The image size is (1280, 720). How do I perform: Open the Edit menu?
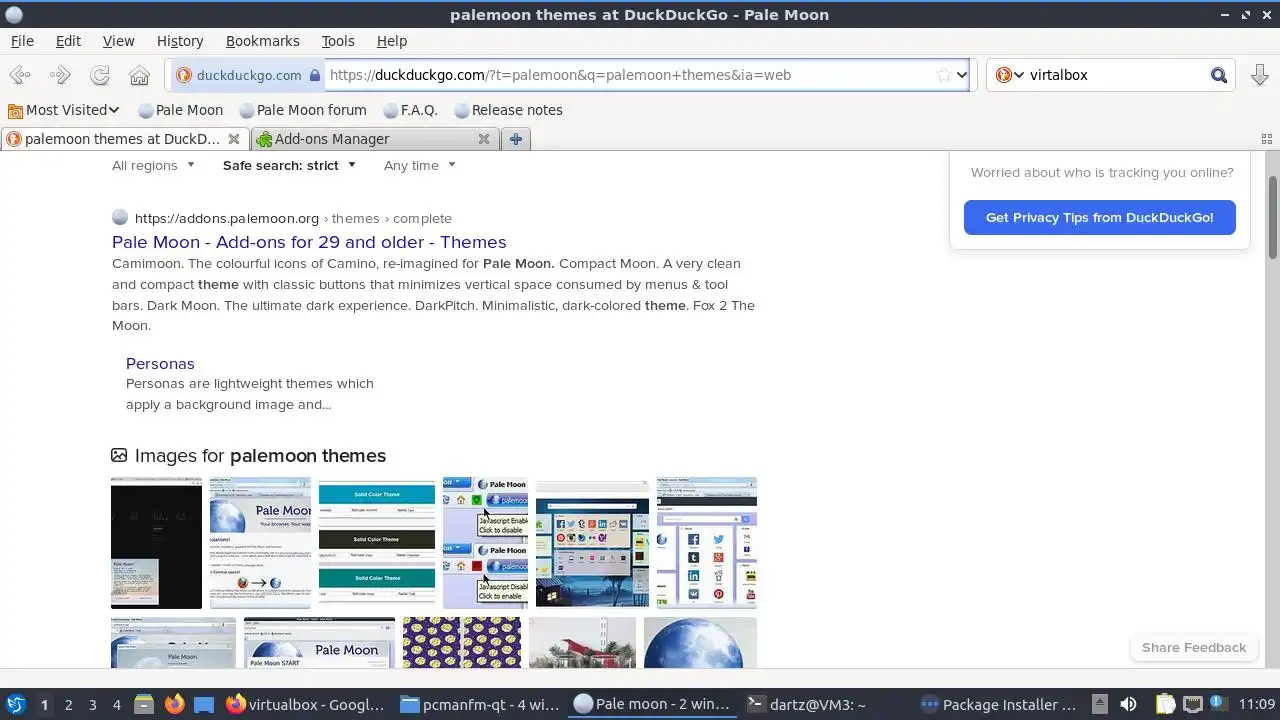[x=68, y=41]
